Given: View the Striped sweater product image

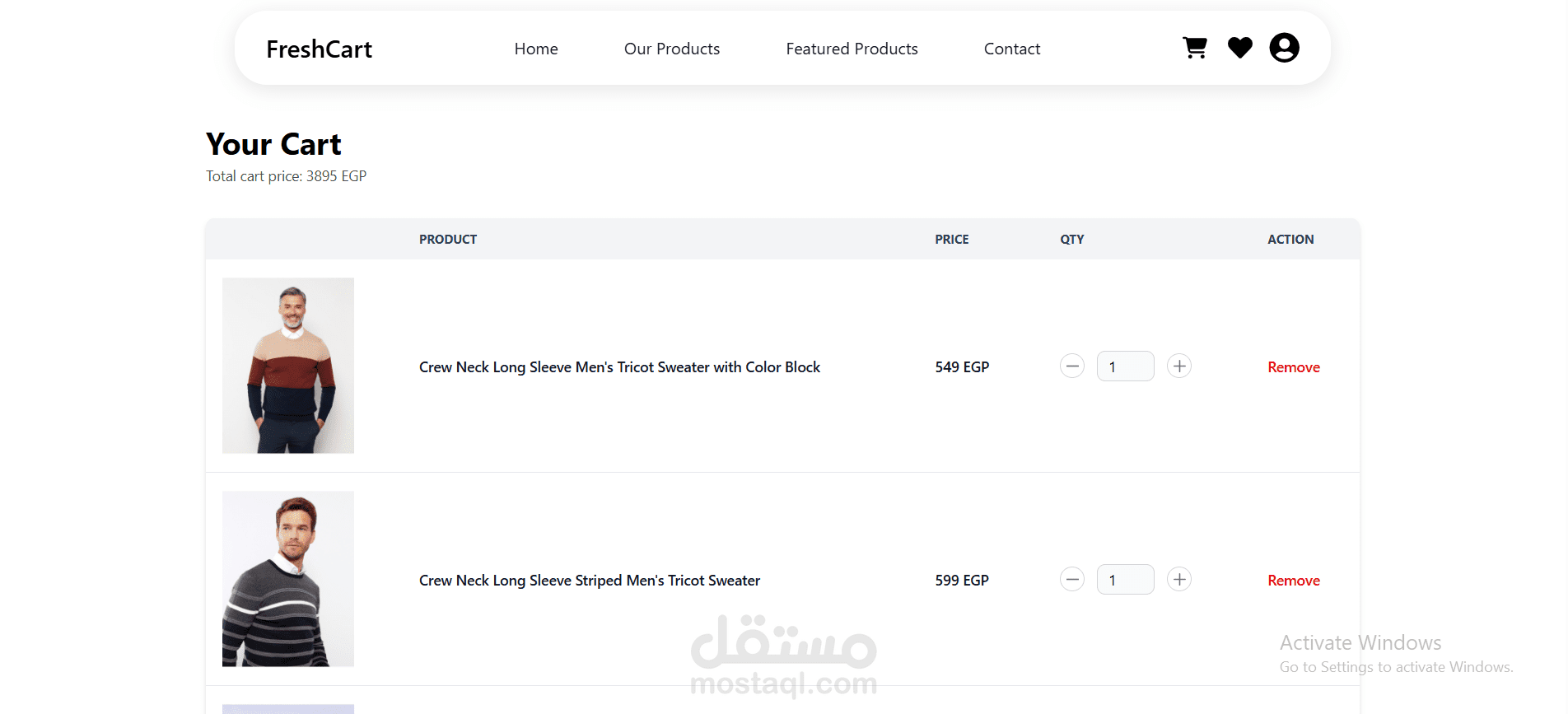Looking at the screenshot, I should [x=288, y=579].
